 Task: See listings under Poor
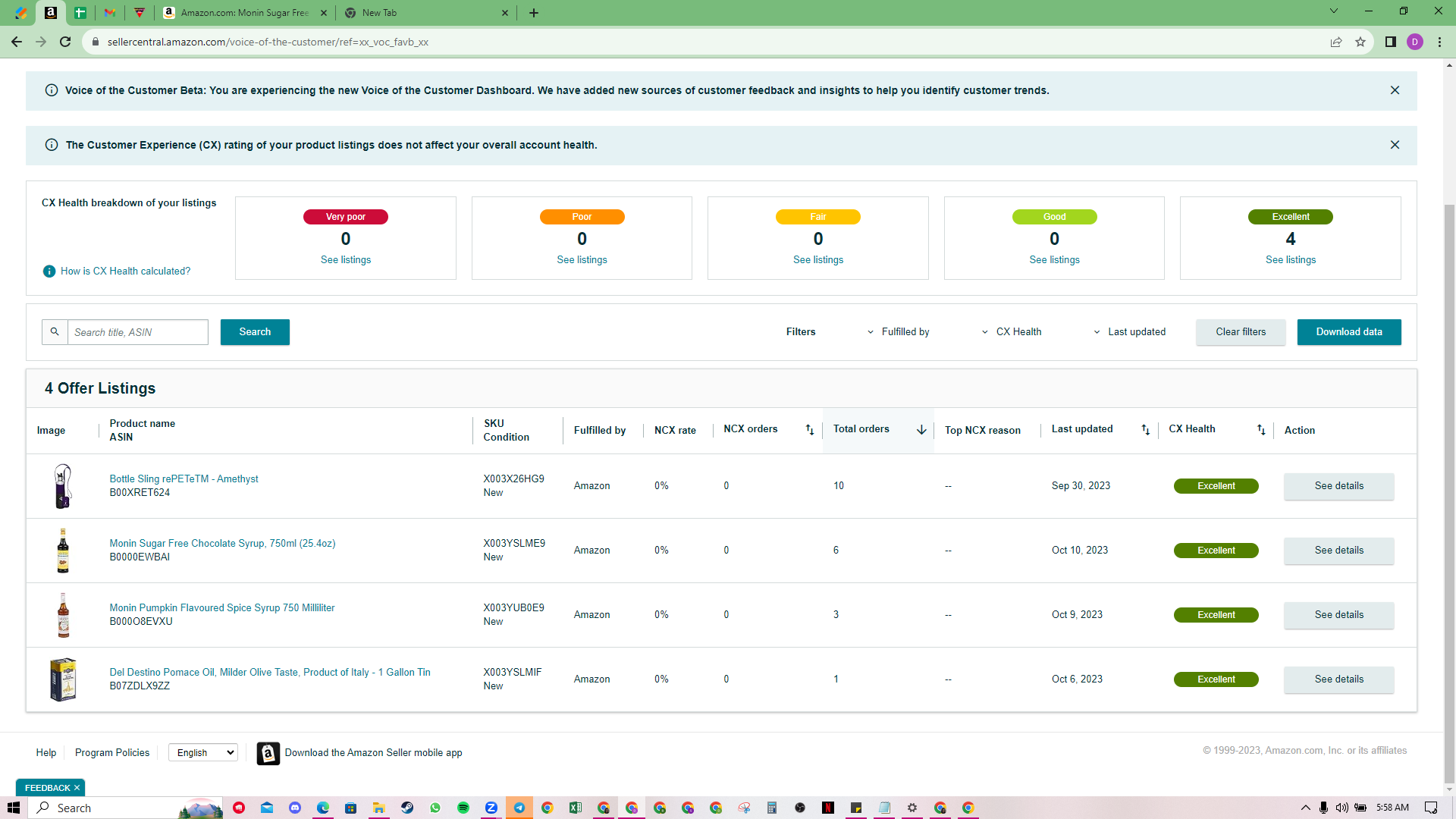(x=582, y=260)
